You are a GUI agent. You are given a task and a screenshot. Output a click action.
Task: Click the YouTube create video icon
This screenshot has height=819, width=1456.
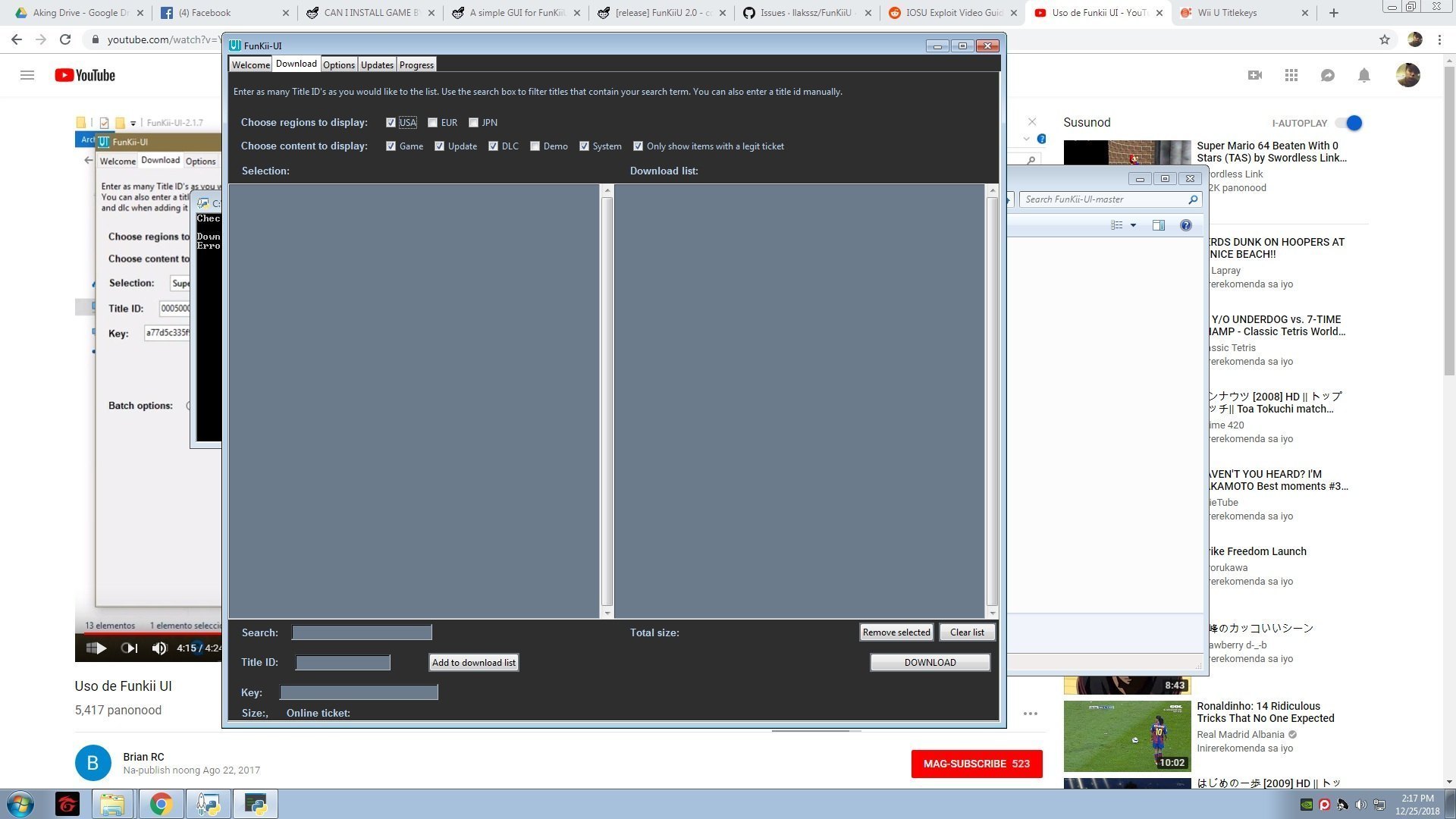point(1255,75)
